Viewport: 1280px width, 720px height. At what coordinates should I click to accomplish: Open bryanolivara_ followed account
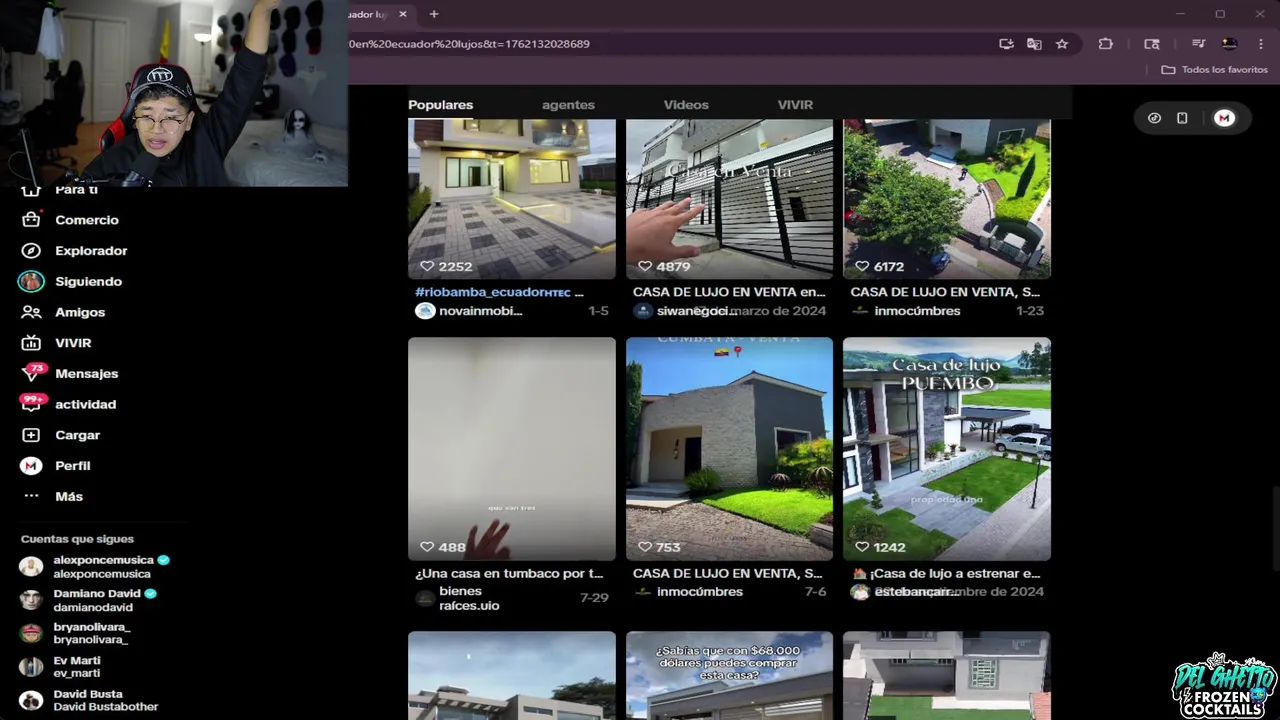(x=76, y=633)
